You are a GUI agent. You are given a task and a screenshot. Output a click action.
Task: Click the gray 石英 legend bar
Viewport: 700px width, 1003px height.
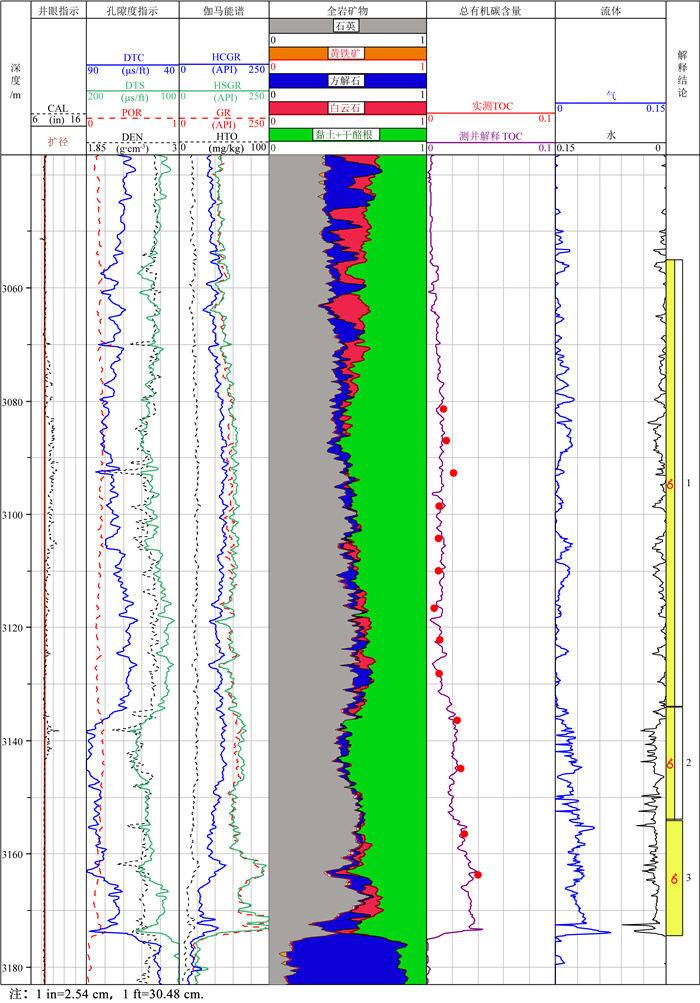pos(347,26)
